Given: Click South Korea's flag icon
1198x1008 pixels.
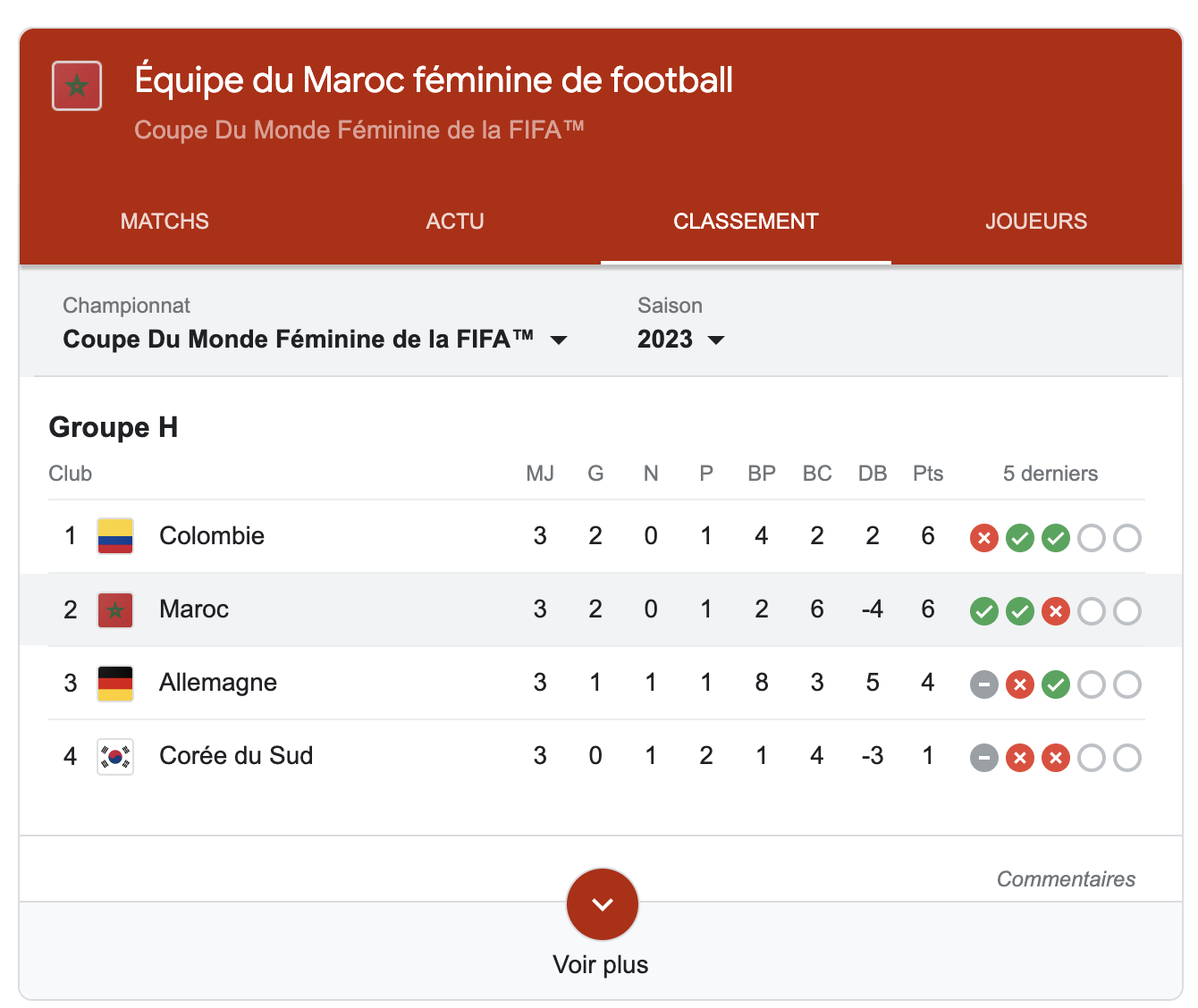Looking at the screenshot, I should pos(115,757).
